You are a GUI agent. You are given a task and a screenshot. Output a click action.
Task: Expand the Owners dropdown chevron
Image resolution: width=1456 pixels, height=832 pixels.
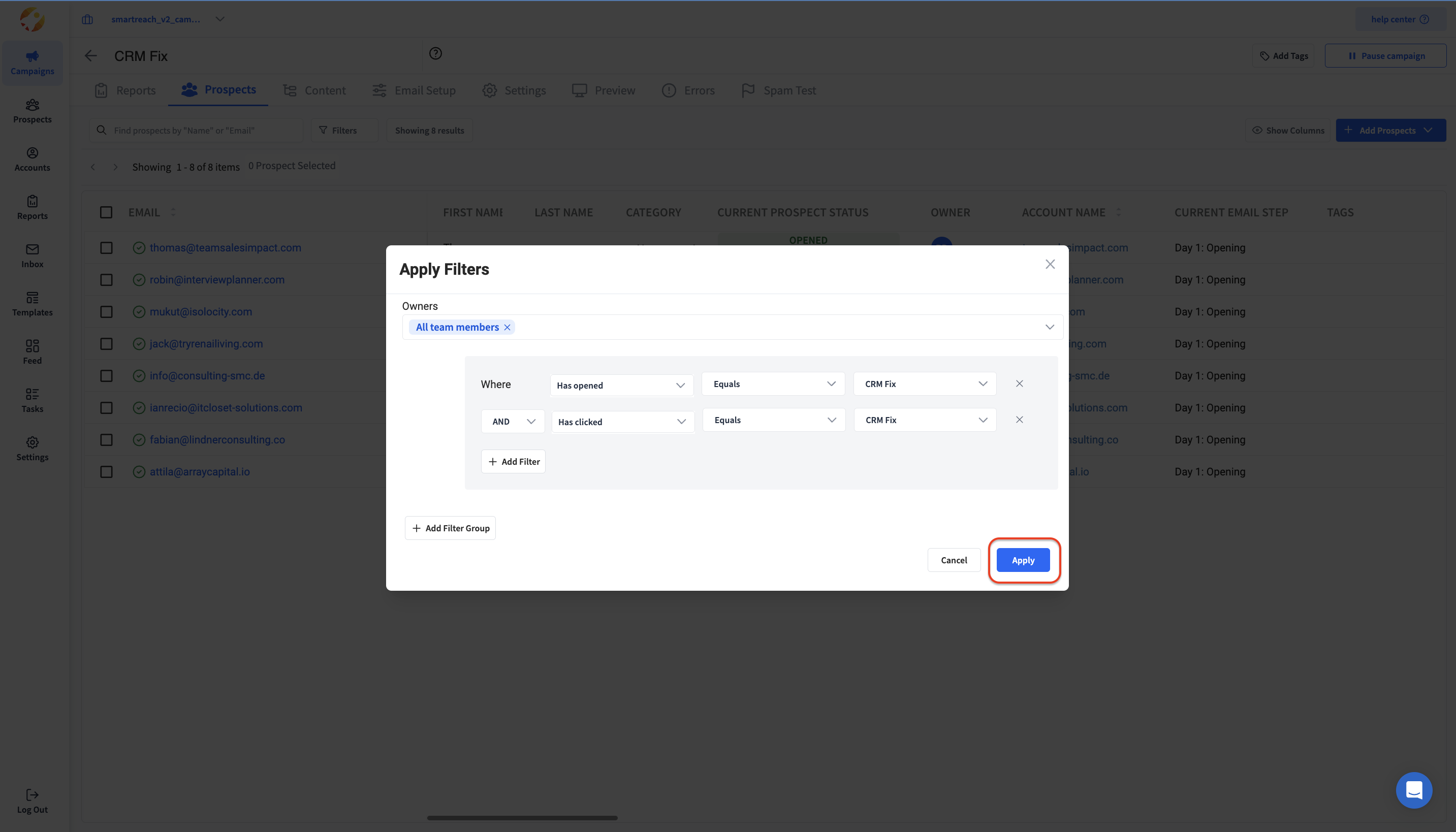point(1049,327)
